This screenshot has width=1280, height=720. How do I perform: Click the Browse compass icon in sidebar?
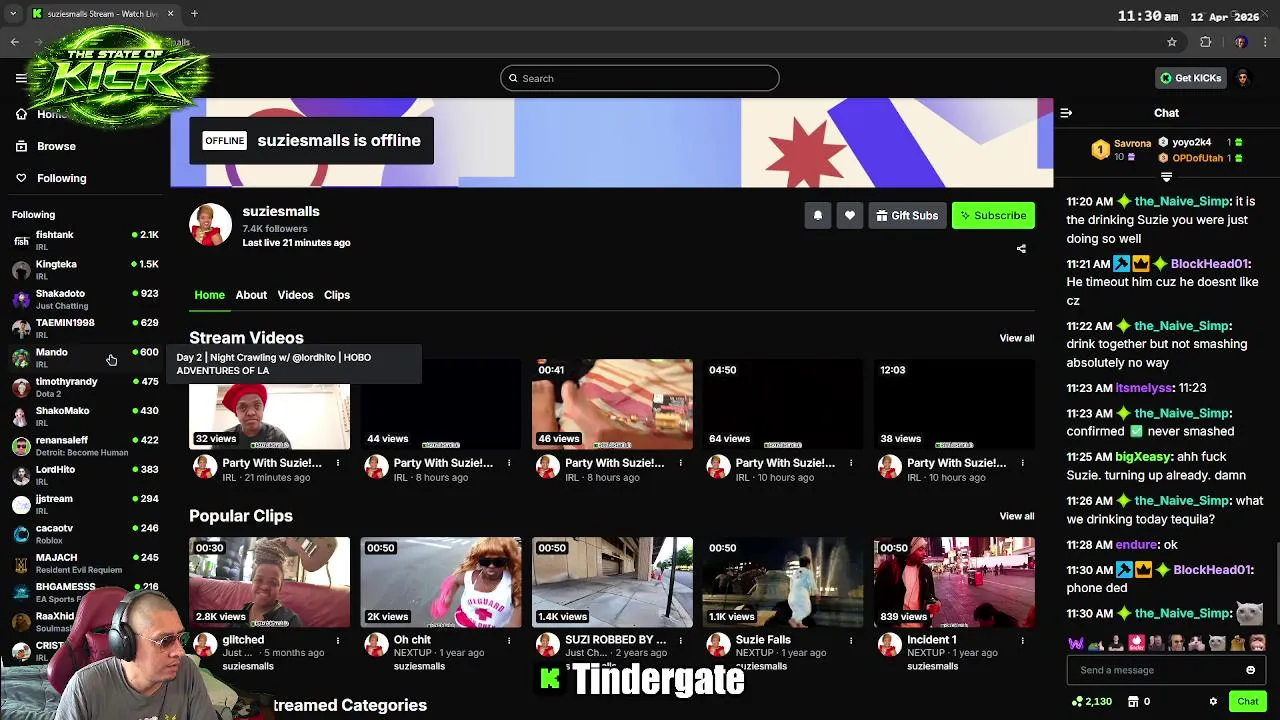(21, 146)
